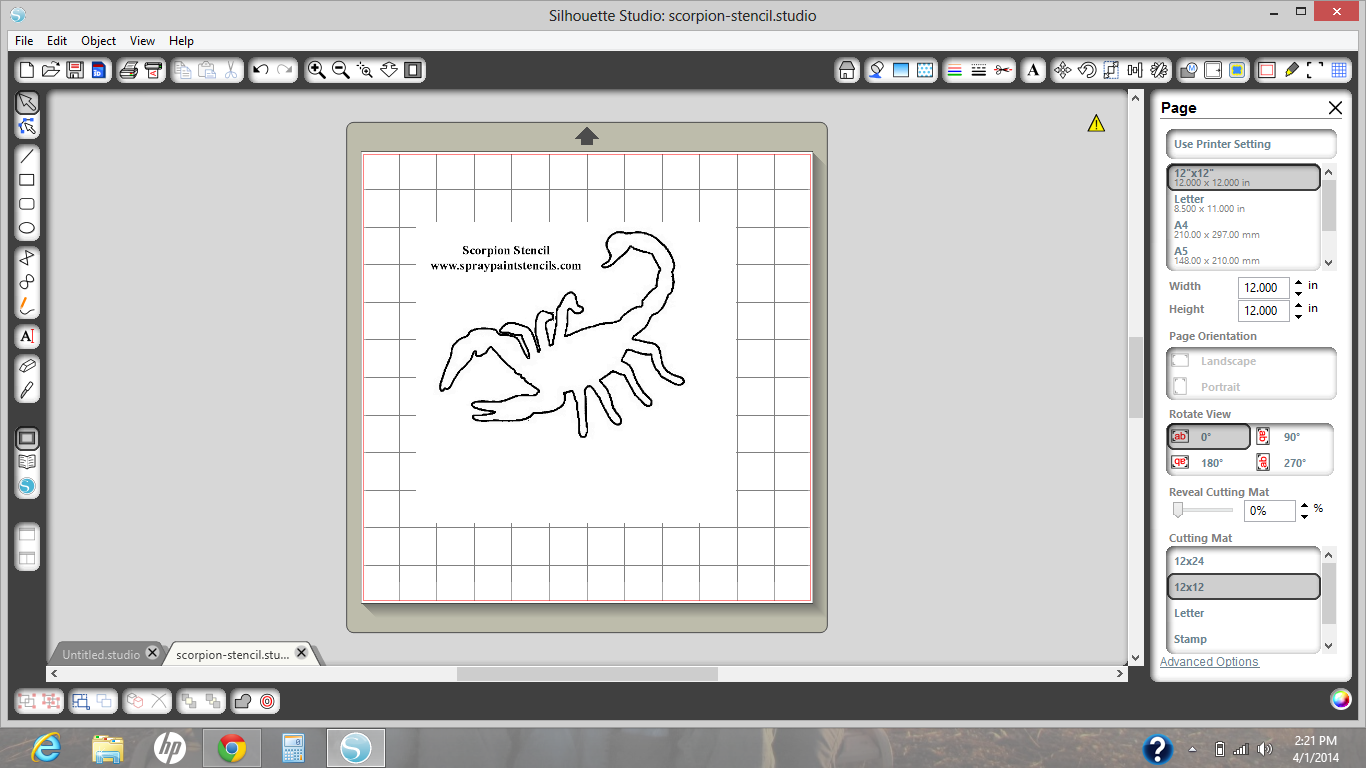Click the Undo arrow icon
1366x768 pixels.
point(261,70)
